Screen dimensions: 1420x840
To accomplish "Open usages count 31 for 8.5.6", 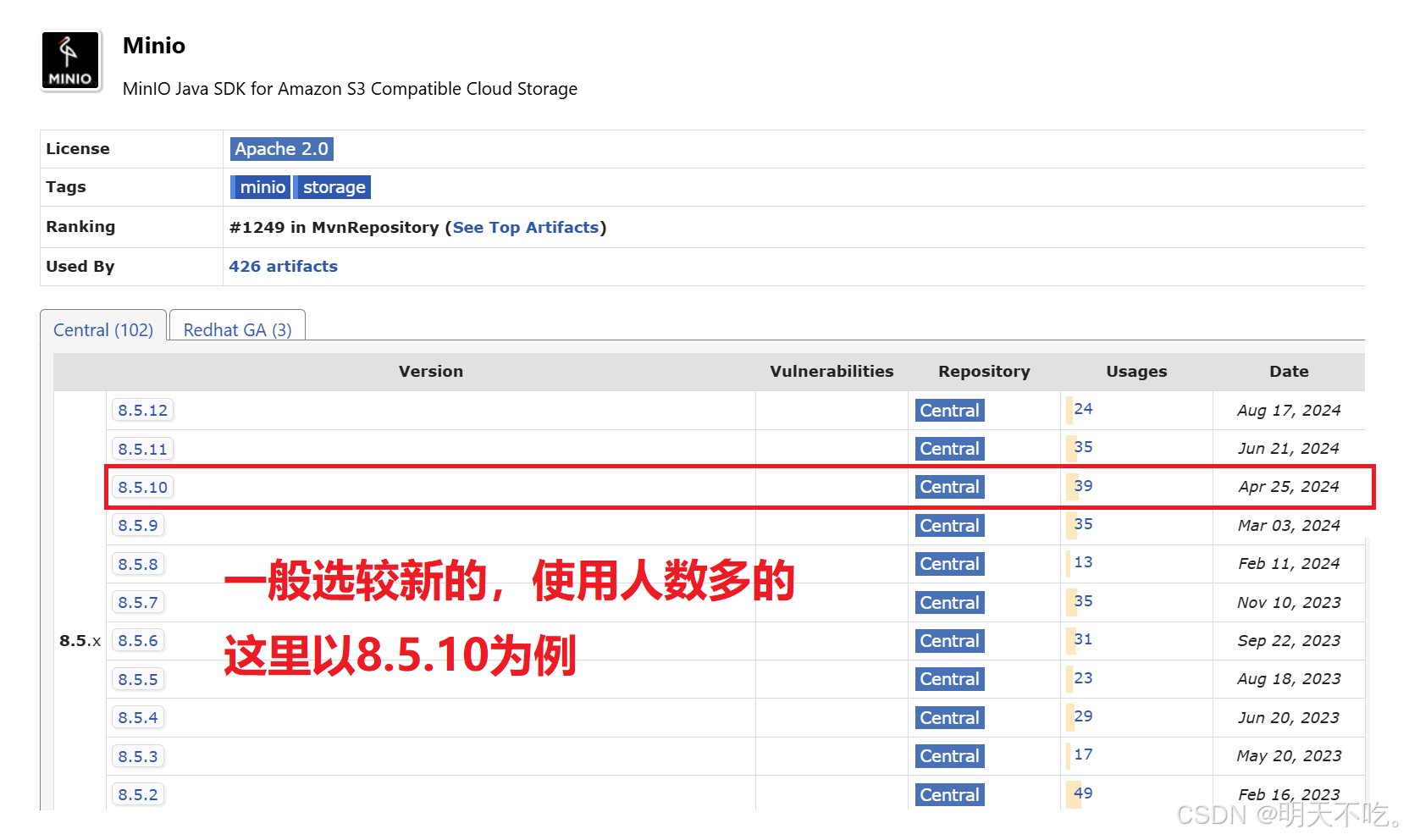I will tap(1083, 639).
